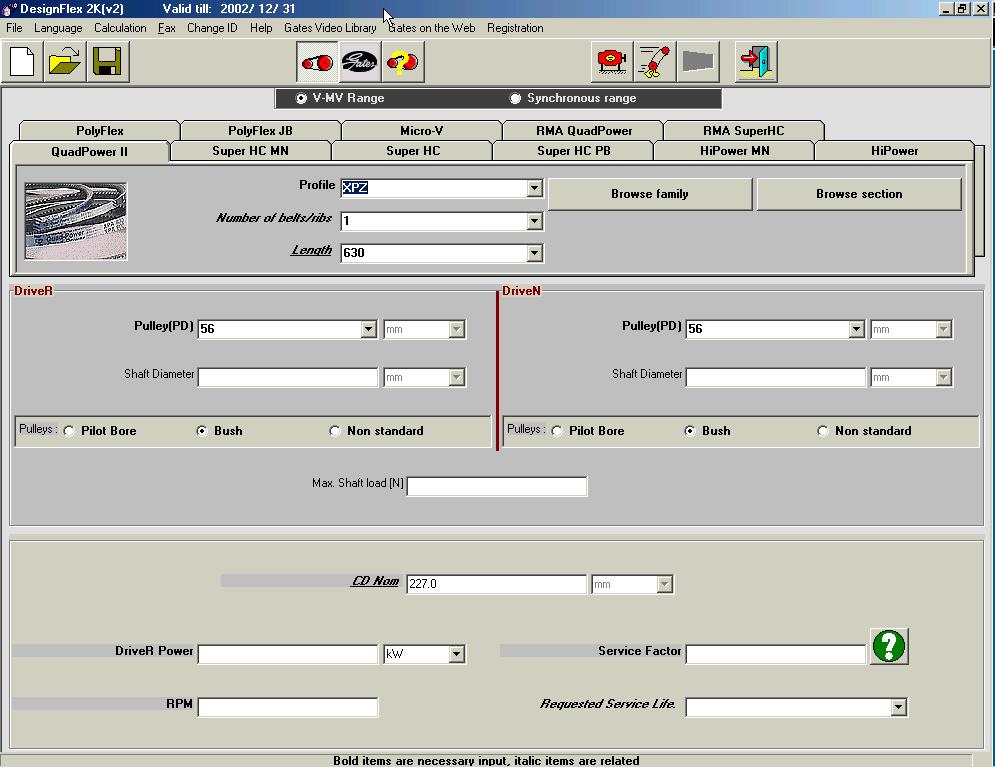Click the Max. Shaft load field
995x768 pixels.
pos(497,486)
